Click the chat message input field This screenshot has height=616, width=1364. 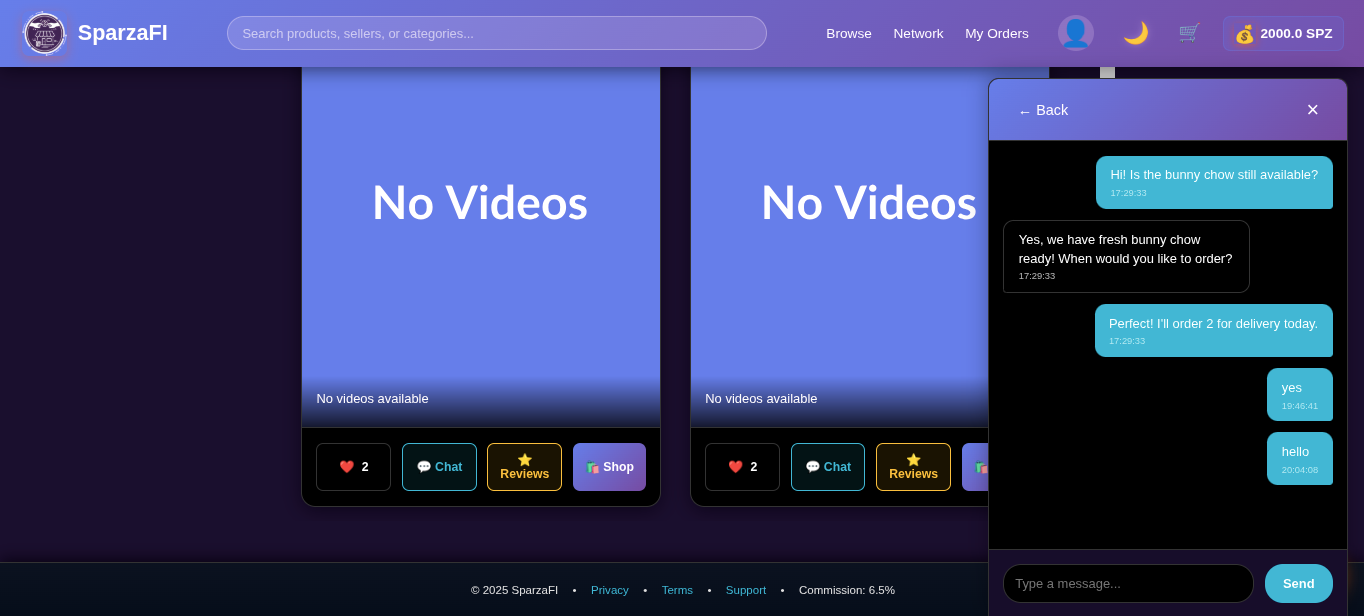[x=1128, y=583]
